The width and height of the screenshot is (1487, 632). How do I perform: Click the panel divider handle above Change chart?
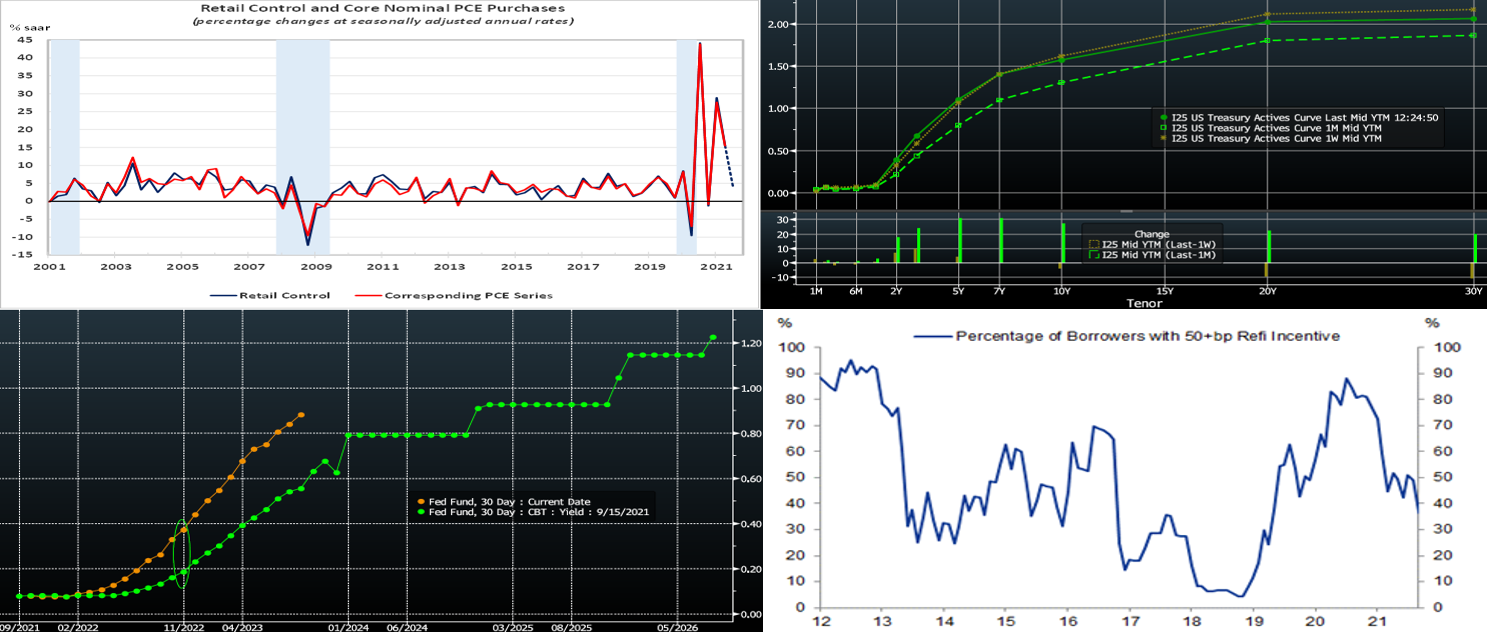pyautogui.click(x=1125, y=211)
